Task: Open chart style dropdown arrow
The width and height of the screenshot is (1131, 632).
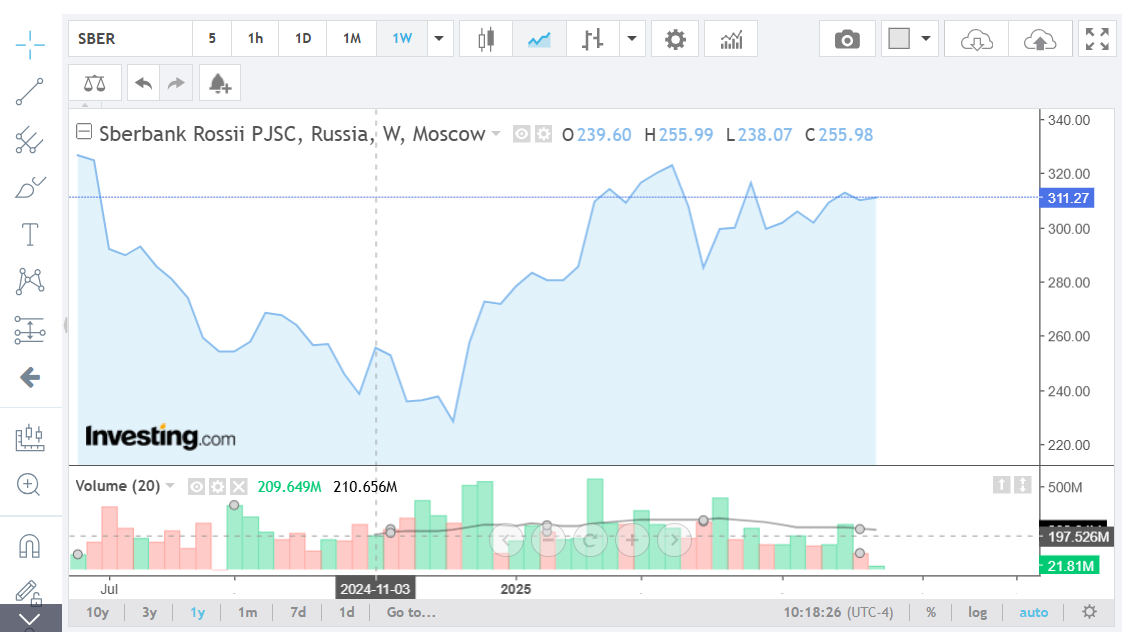Action: tap(632, 38)
